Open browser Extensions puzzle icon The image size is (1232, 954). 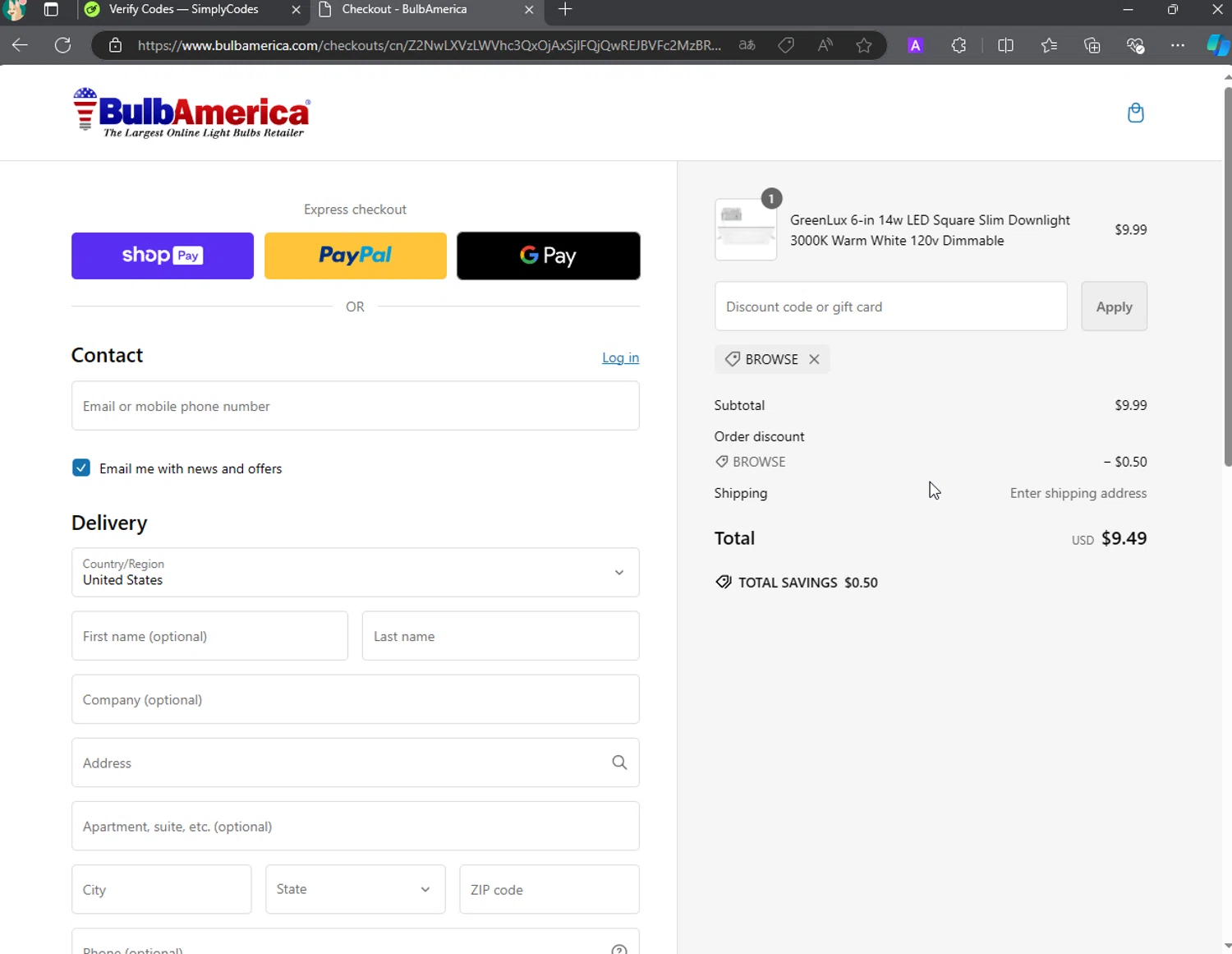pos(958,45)
